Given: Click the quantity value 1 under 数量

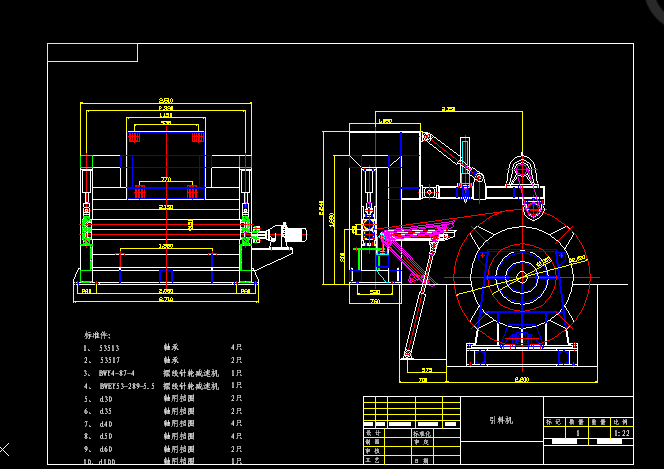Looking at the screenshot, I should (x=577, y=433).
